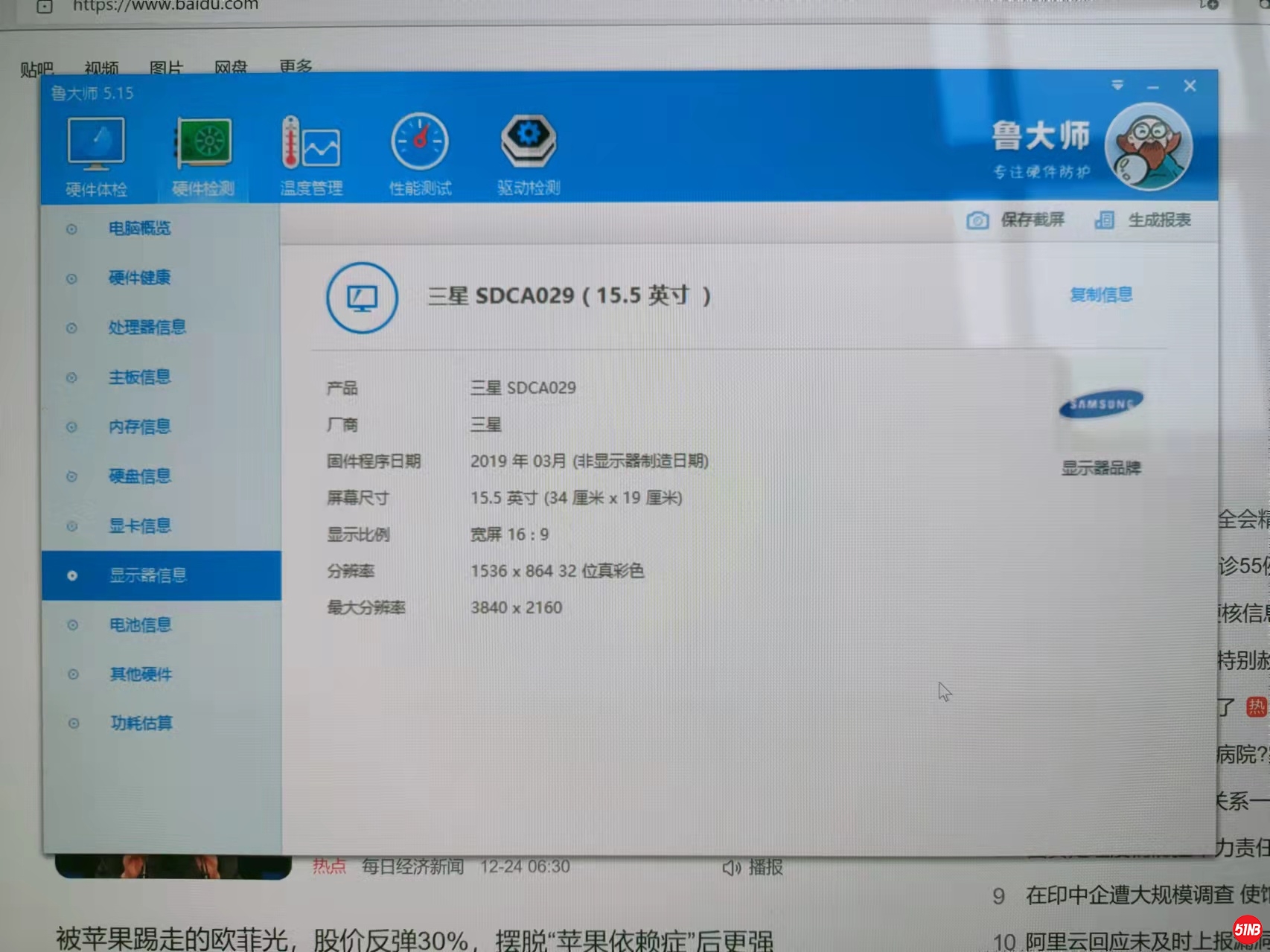Launch the 性能测试 performance test icon
The image size is (1270, 952).
point(420,143)
